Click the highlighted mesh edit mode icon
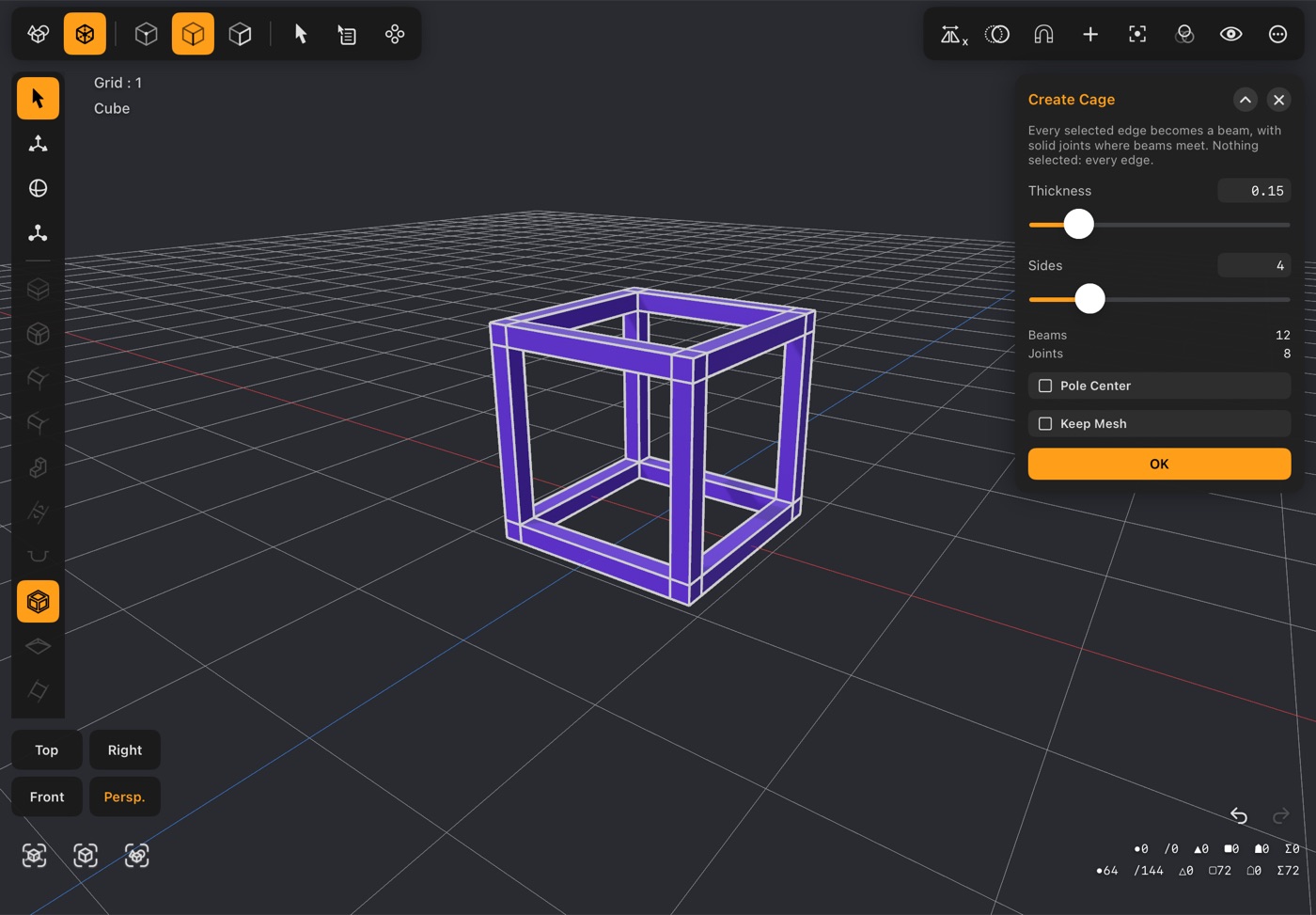Screen dimensions: 1316x915 tap(85, 34)
